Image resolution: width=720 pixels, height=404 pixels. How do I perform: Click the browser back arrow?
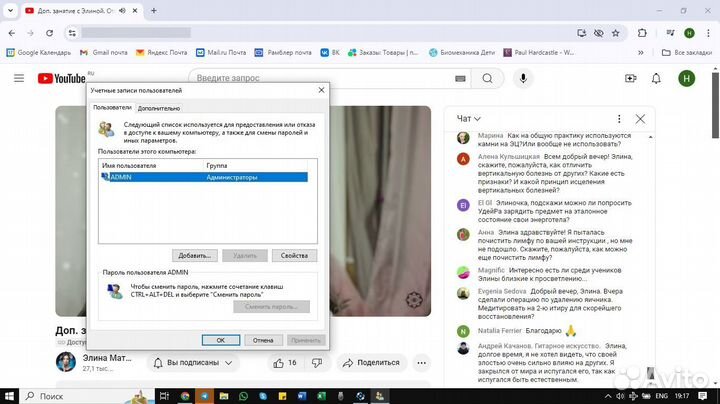[x=12, y=33]
